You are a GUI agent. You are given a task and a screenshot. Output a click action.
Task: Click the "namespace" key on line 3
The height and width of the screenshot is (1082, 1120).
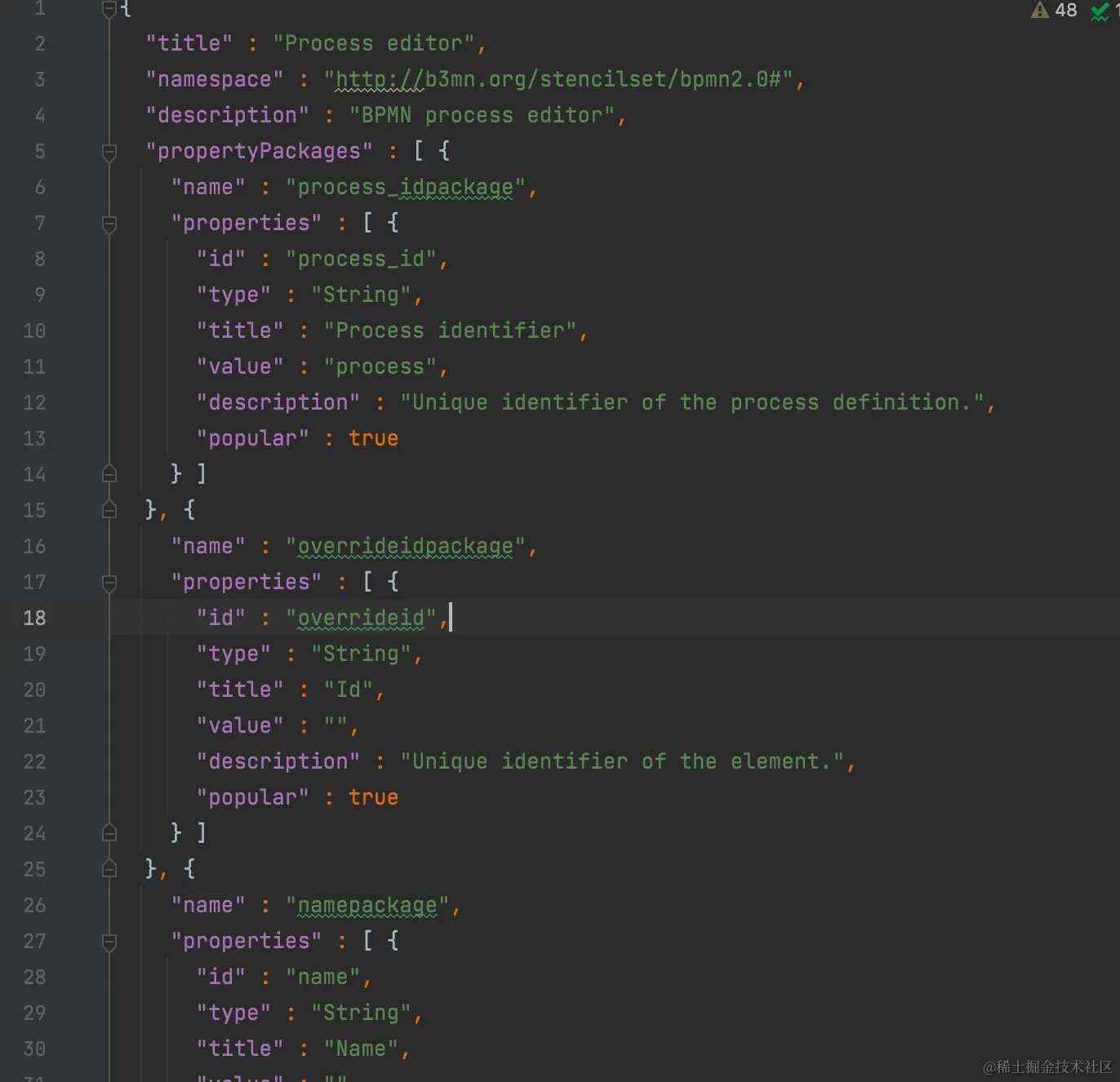coord(215,79)
